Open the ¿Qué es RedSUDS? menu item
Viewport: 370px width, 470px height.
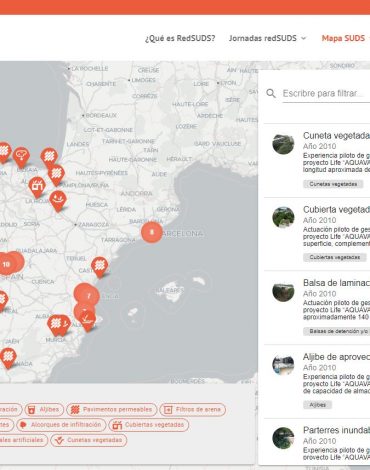point(180,38)
